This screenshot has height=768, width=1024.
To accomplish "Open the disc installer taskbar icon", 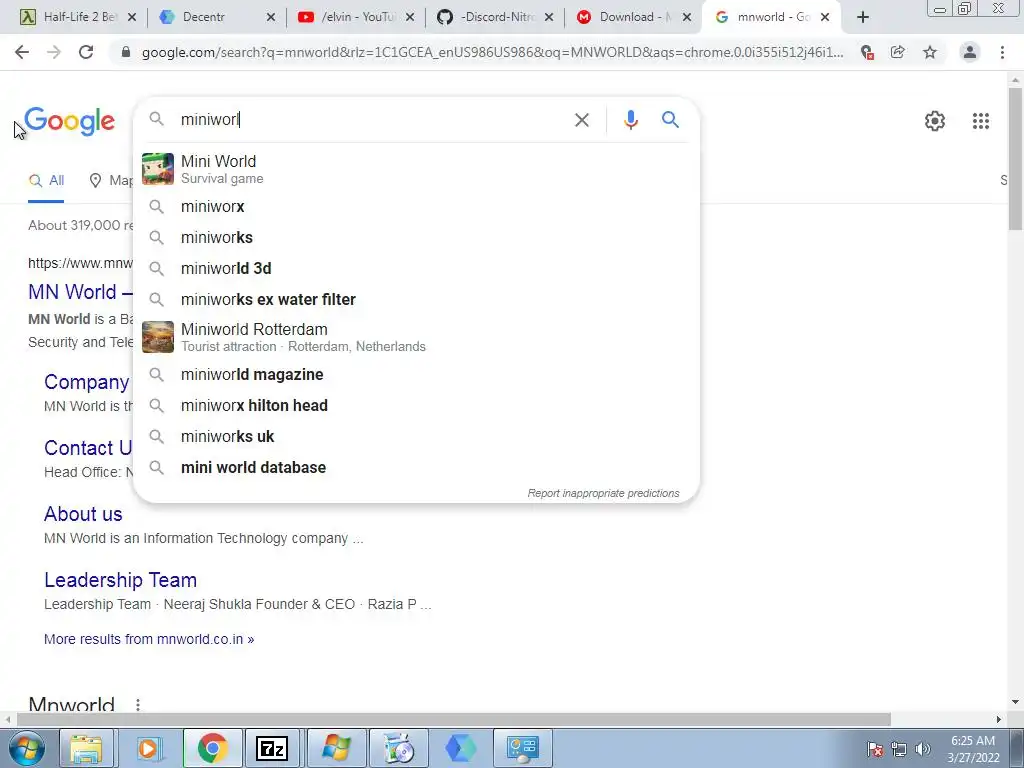I will click(398, 748).
